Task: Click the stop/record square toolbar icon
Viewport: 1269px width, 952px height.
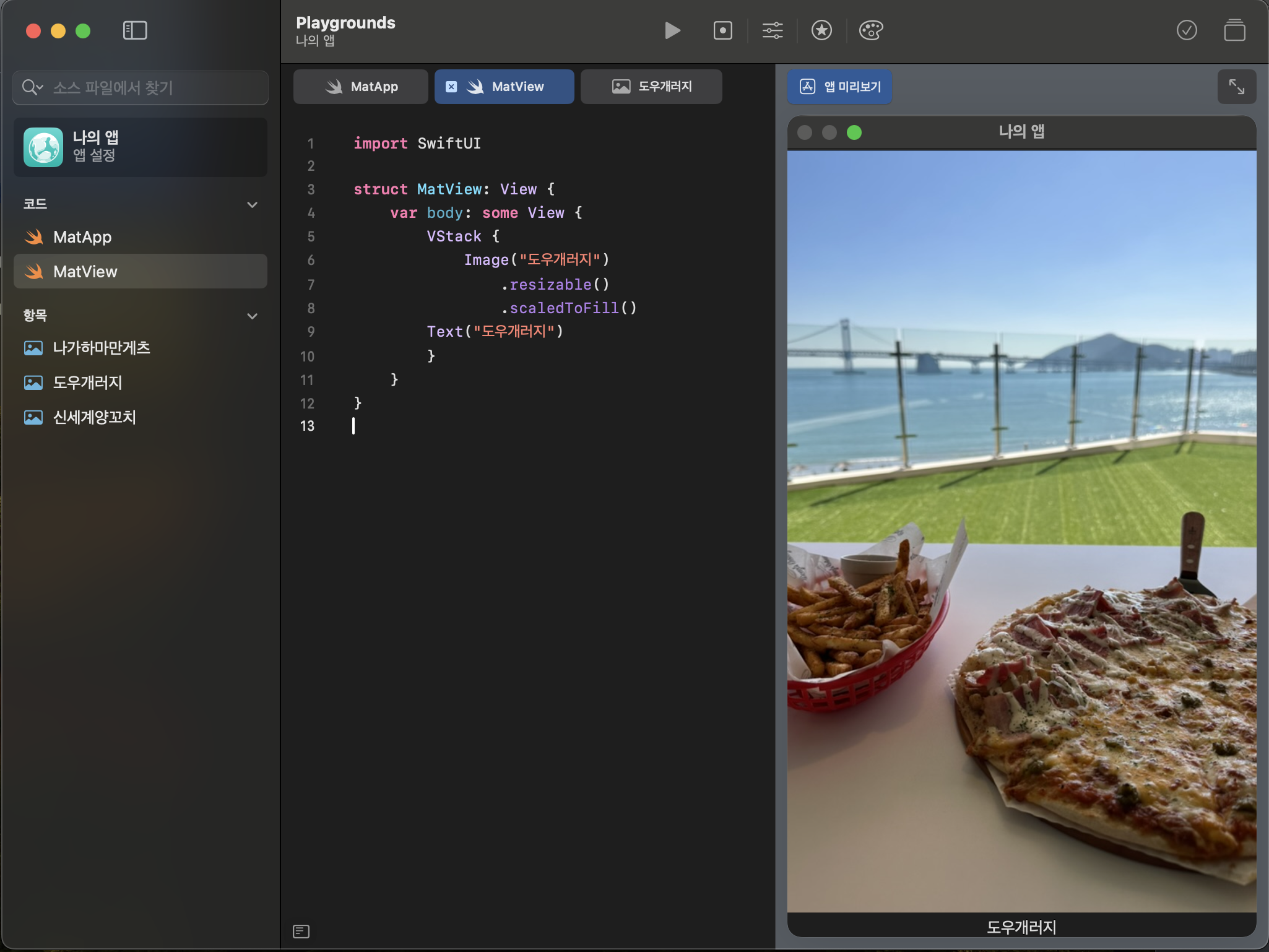Action: tap(722, 30)
